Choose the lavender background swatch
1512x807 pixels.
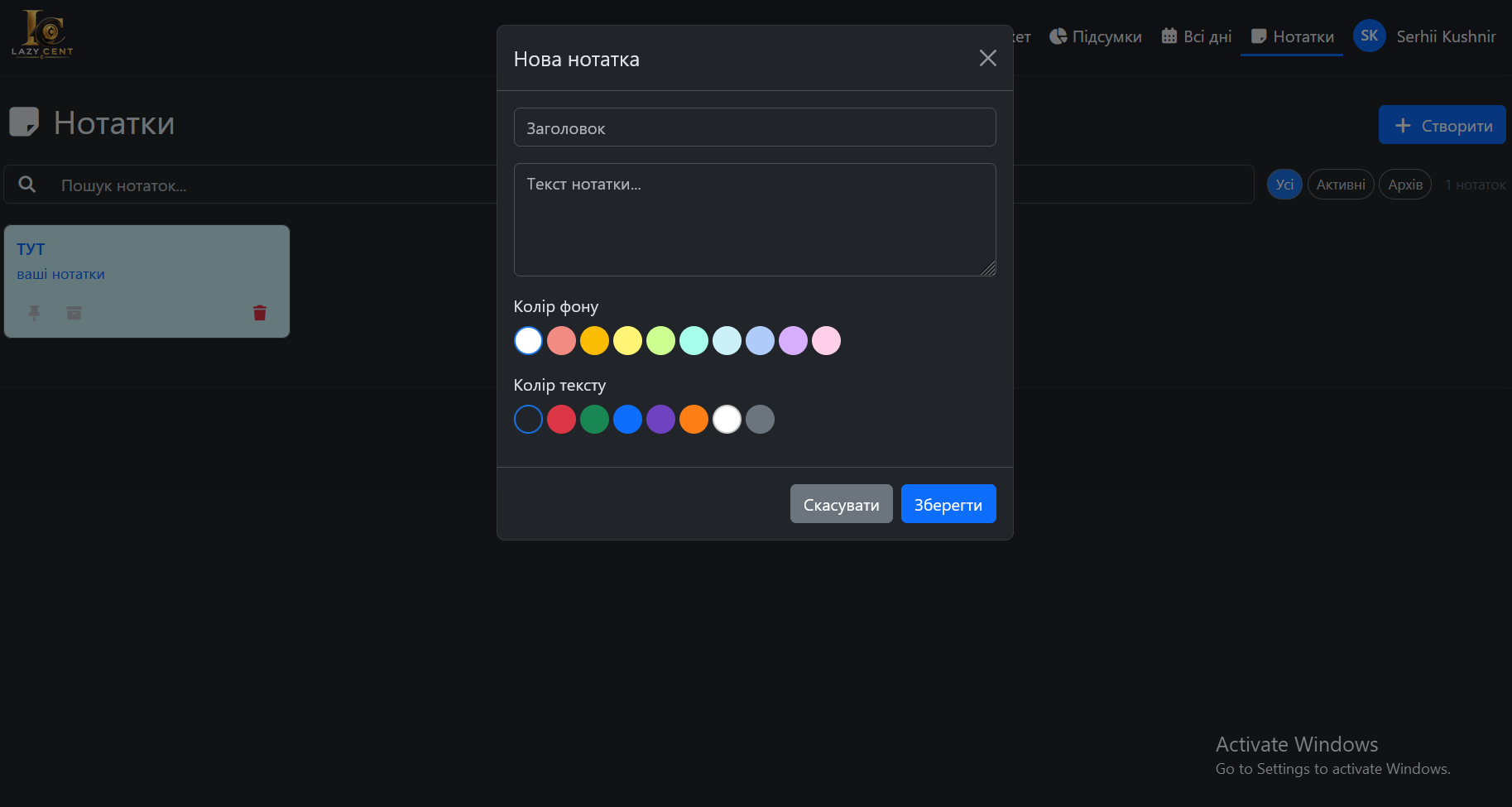793,340
